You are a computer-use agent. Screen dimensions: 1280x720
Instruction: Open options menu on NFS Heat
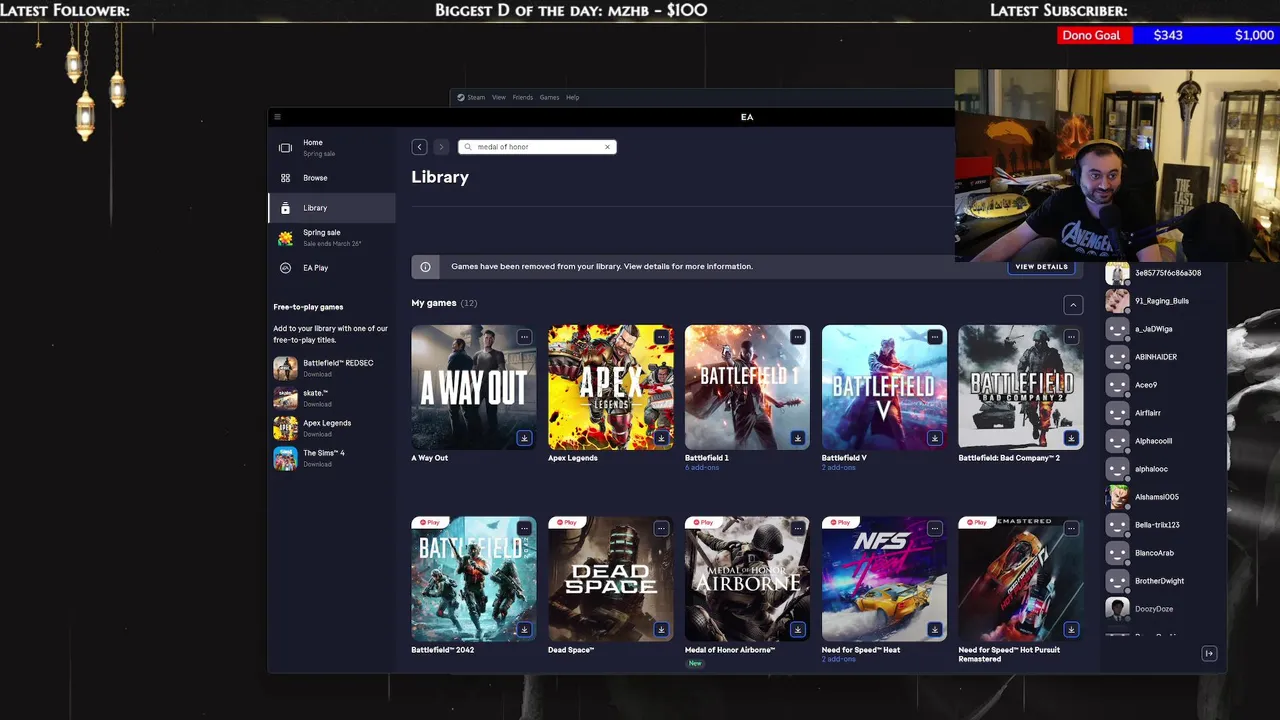pyautogui.click(x=935, y=528)
